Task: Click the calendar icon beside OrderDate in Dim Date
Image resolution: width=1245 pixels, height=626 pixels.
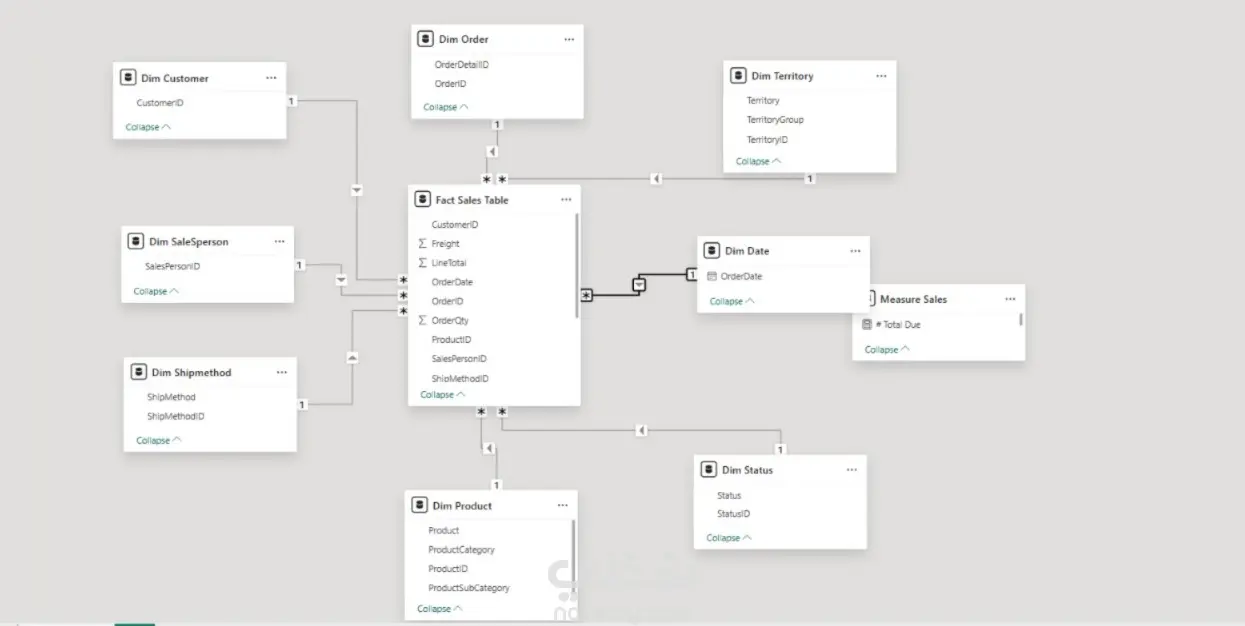Action: 712,277
